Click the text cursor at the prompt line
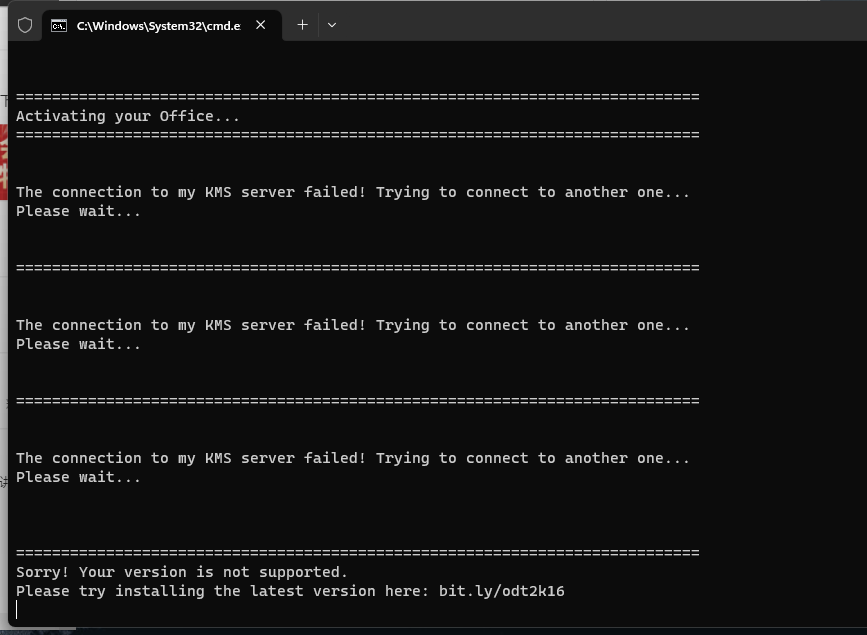 [x=17, y=610]
